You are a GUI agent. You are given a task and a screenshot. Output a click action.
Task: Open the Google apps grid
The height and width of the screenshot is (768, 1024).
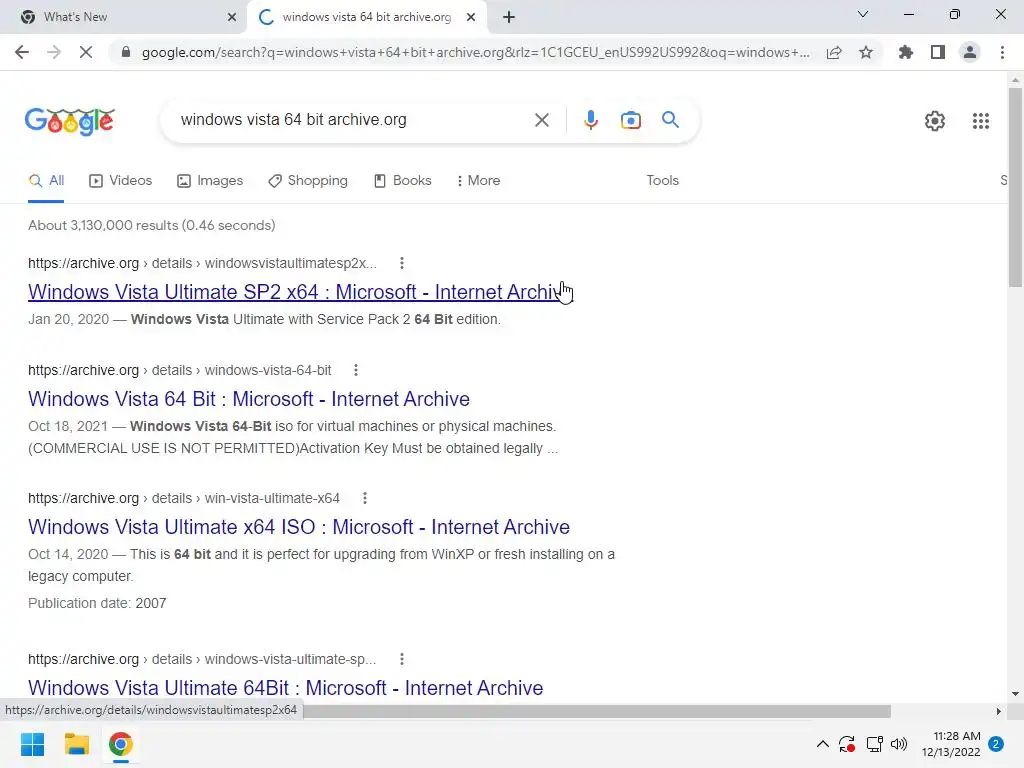pos(980,121)
